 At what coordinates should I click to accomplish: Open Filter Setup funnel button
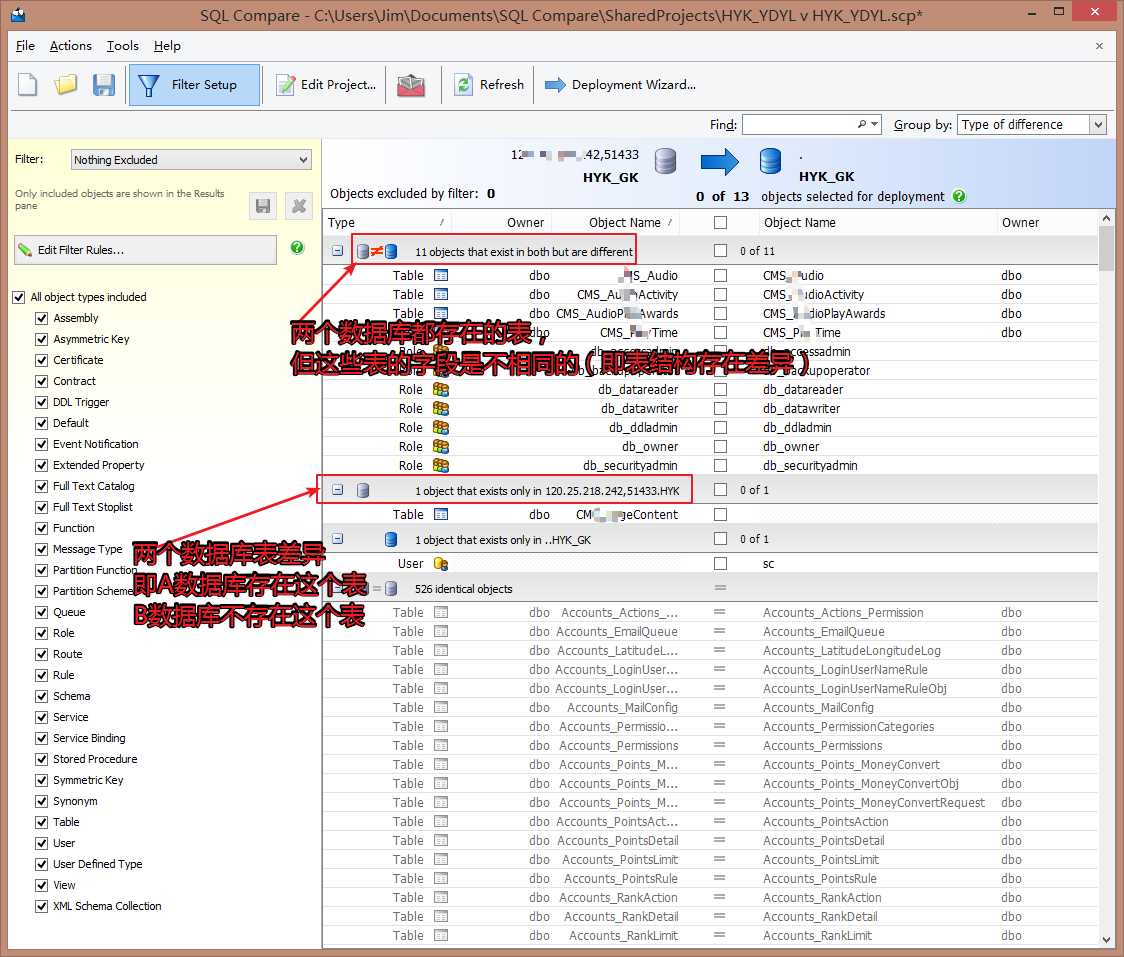[x=194, y=85]
